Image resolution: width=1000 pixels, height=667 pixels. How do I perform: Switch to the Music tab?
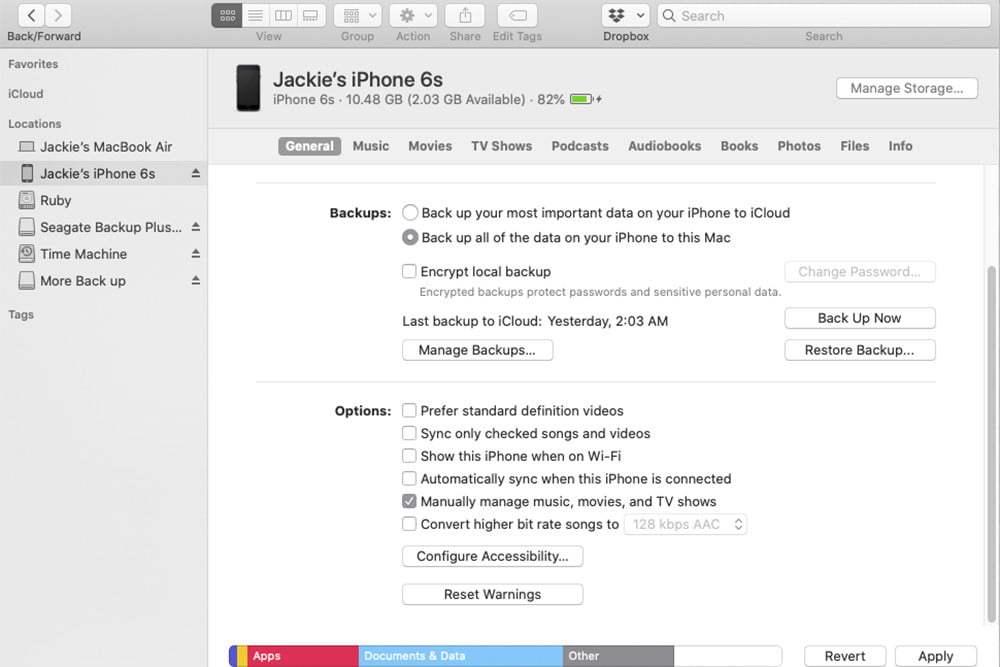pos(371,146)
